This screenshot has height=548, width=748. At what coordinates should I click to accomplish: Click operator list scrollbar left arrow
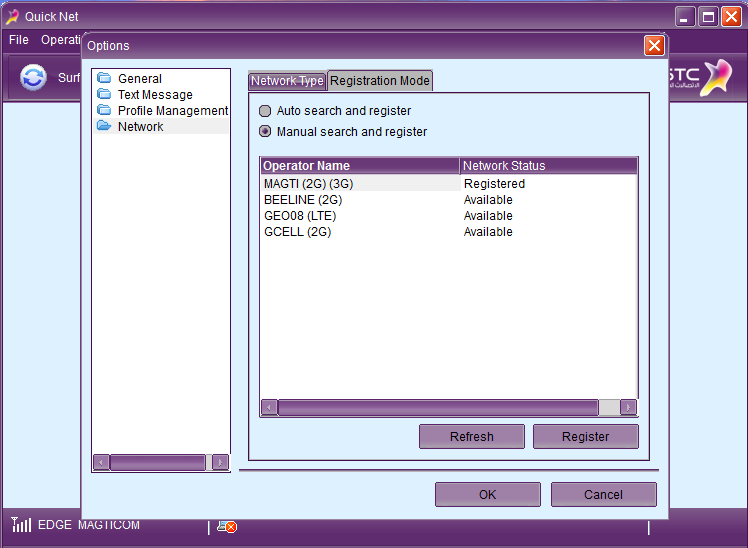(x=270, y=408)
